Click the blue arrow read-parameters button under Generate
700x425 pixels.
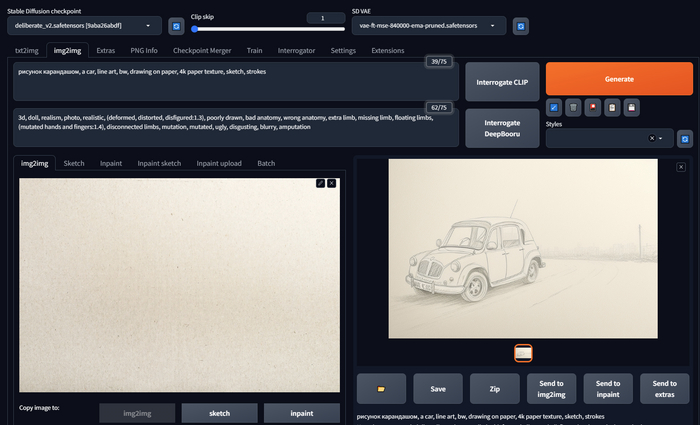point(554,107)
